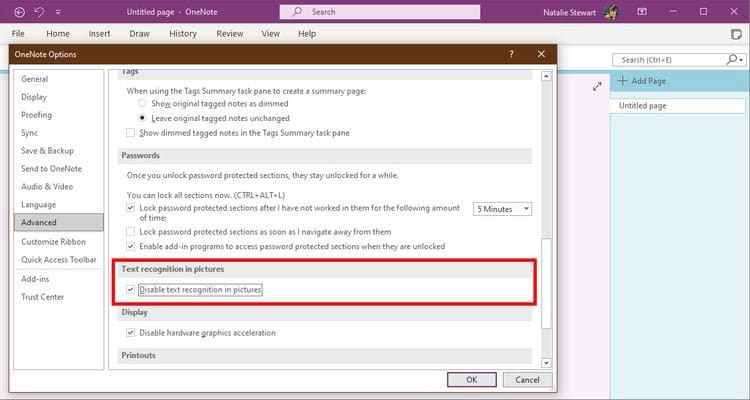This screenshot has width=750, height=400.
Task: Open the History tab
Action: point(183,33)
